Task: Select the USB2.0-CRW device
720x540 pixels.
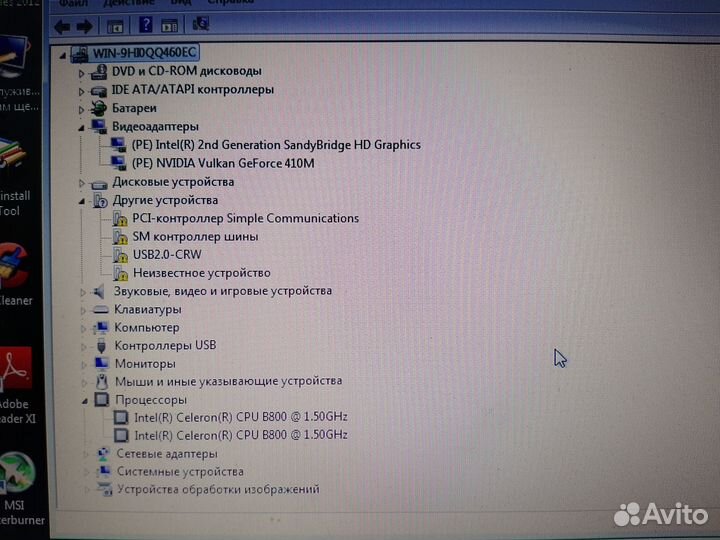Action: pyautogui.click(x=167, y=255)
